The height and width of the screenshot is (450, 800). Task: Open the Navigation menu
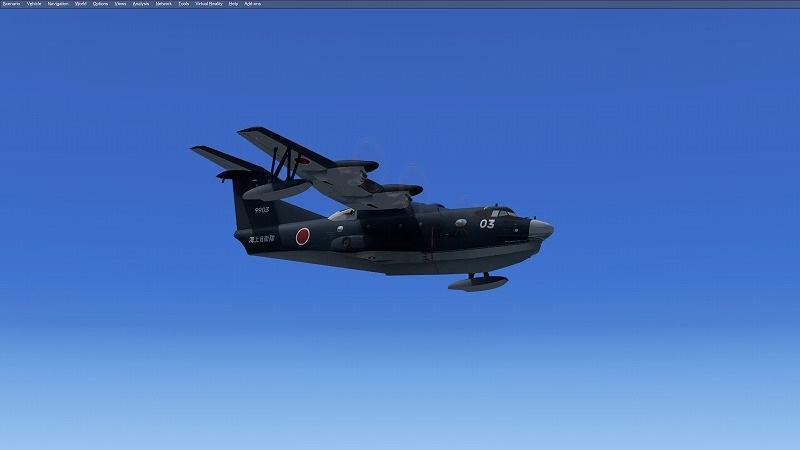click(x=58, y=4)
